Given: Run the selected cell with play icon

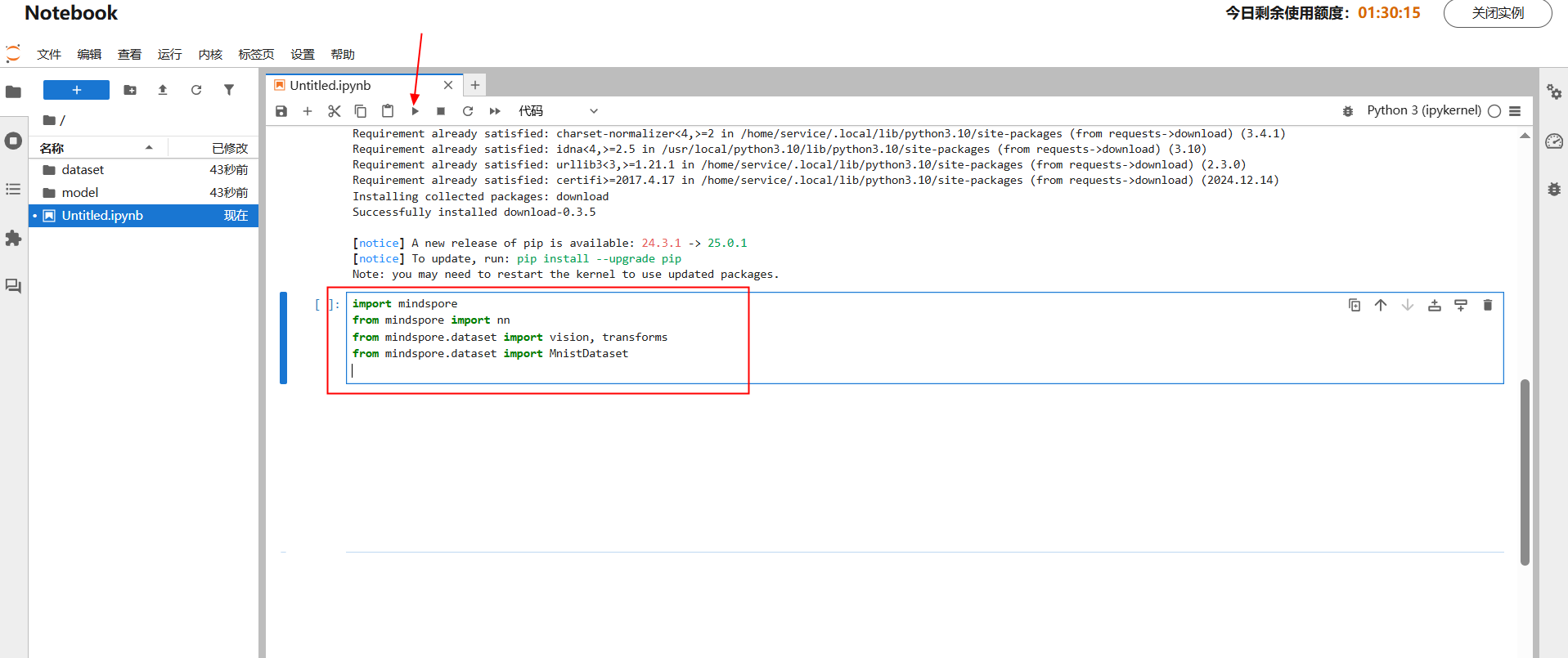Looking at the screenshot, I should click(415, 111).
